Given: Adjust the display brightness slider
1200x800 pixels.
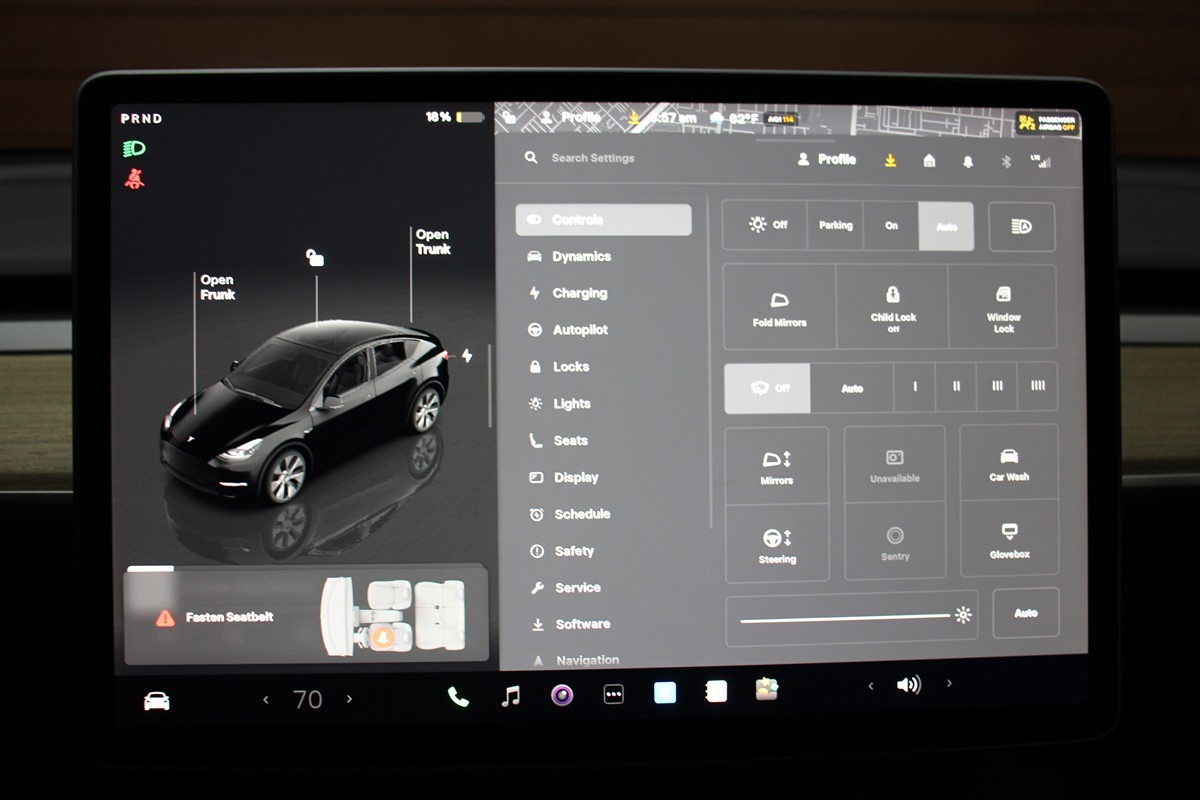Looking at the screenshot, I should coord(845,617).
